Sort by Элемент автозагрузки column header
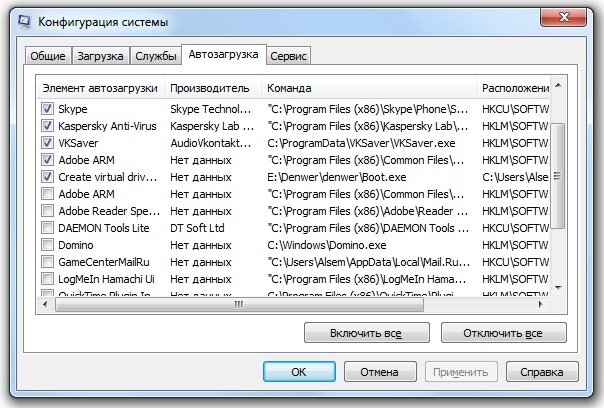 pyautogui.click(x=100, y=88)
